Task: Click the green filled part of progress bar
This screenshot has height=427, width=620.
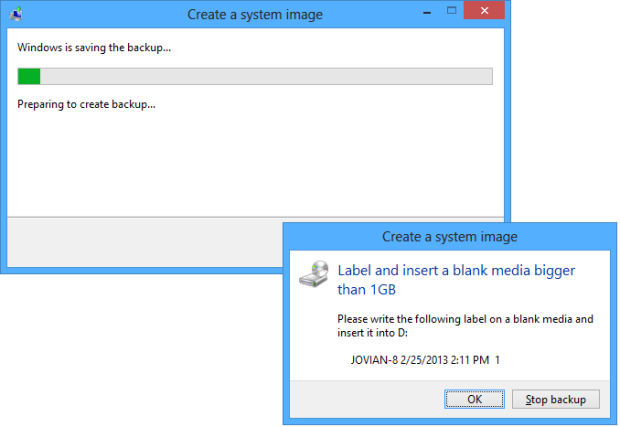Action: pyautogui.click(x=29, y=76)
